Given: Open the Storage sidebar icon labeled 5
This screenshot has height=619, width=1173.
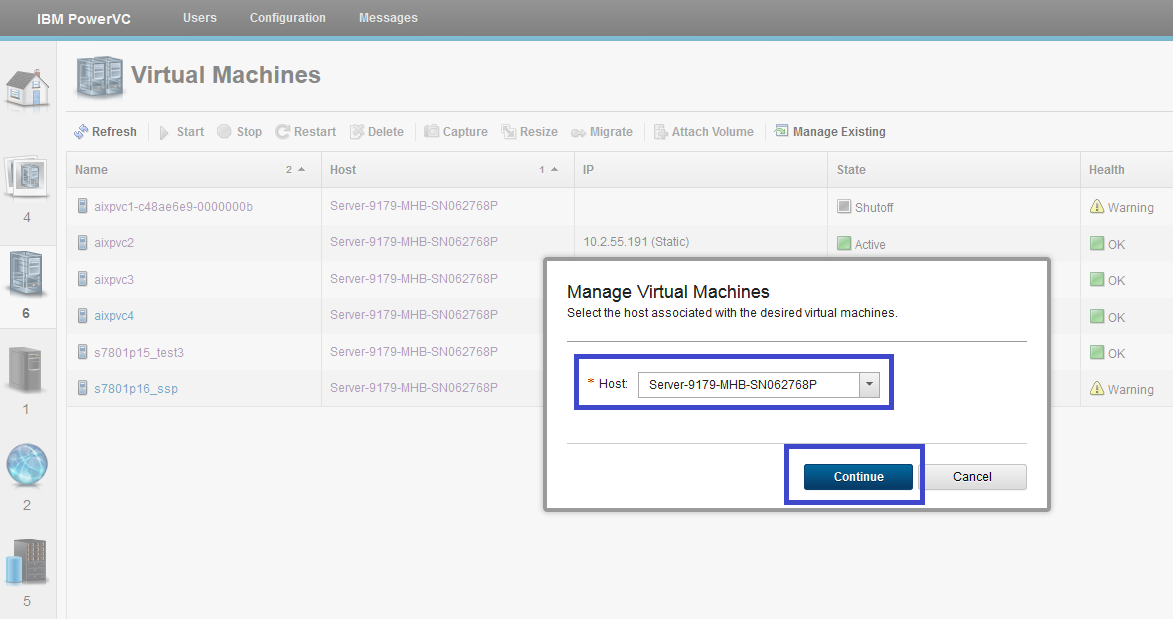Looking at the screenshot, I should 26,561.
